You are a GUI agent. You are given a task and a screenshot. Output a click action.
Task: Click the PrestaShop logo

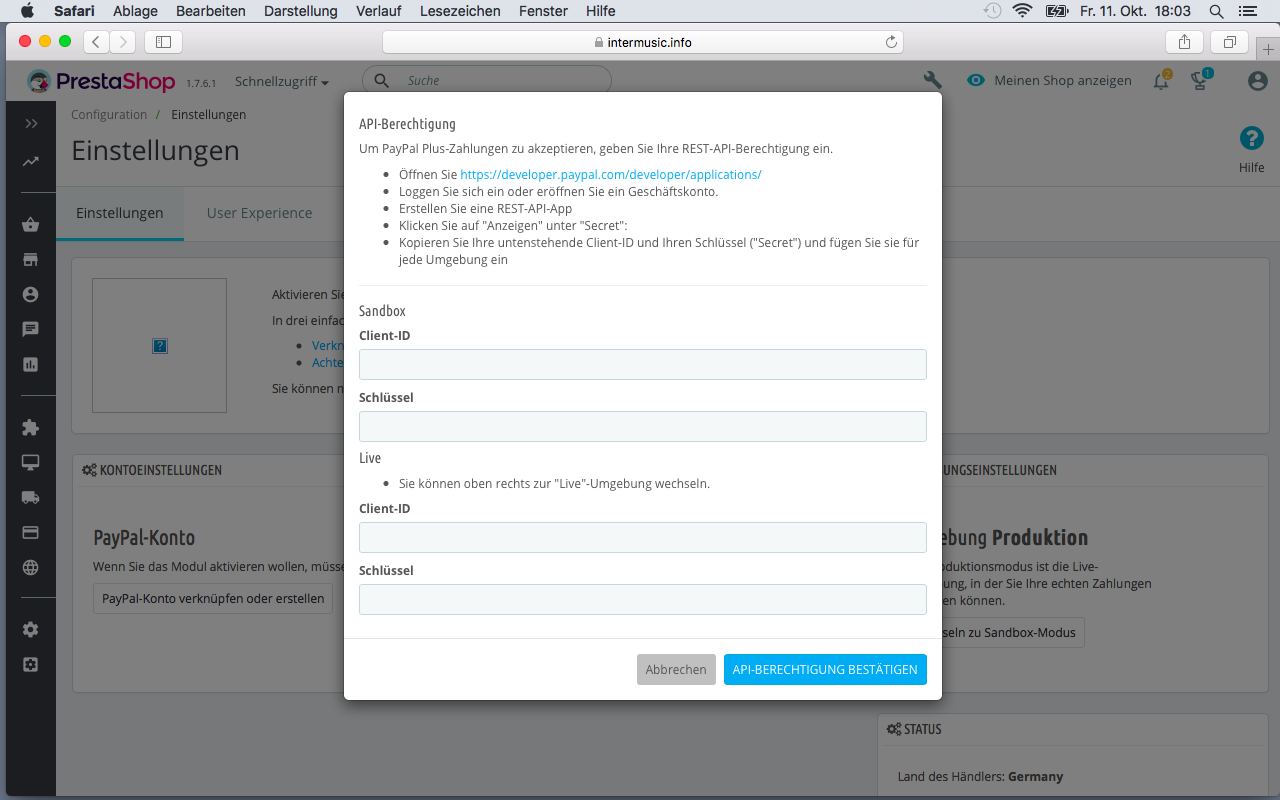click(x=101, y=81)
